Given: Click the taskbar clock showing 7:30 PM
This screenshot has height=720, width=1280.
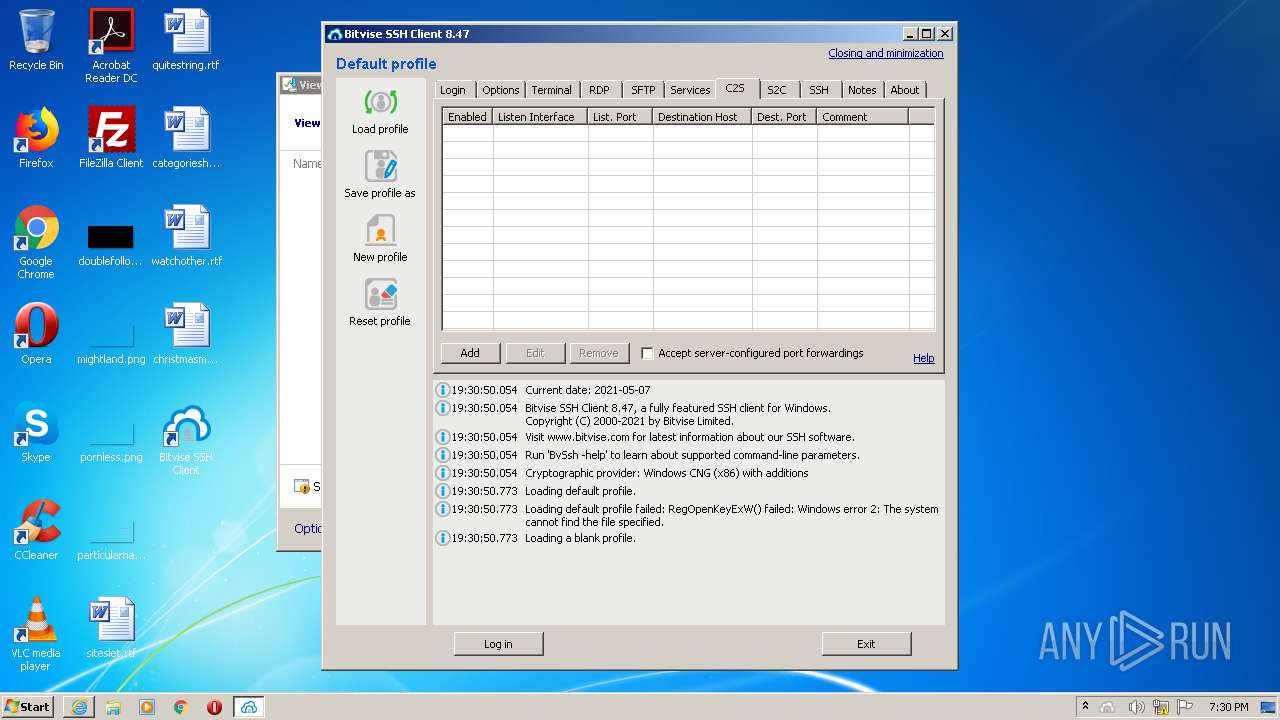Looking at the screenshot, I should point(1228,707).
